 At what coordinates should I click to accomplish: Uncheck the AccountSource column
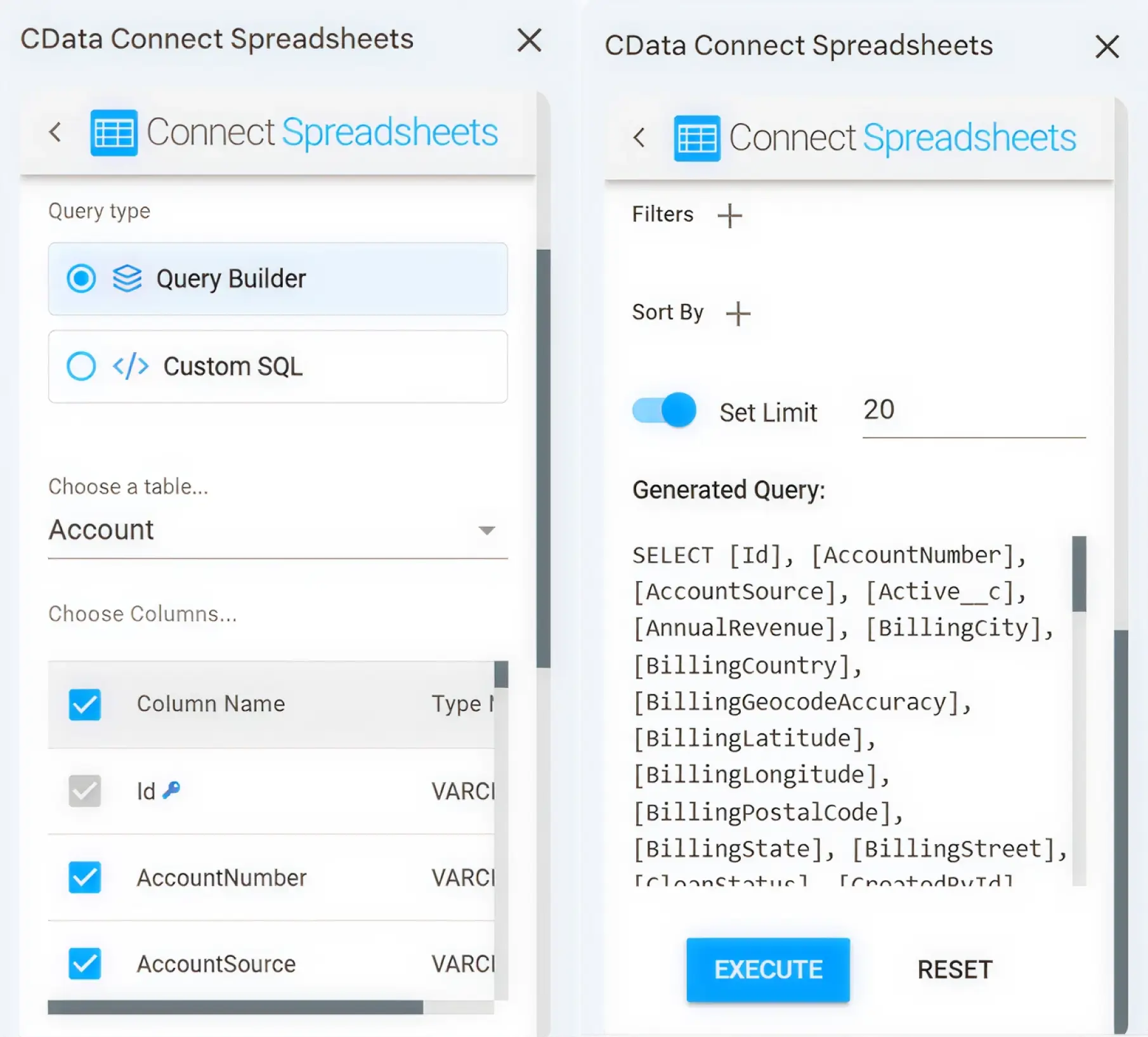pos(84,963)
